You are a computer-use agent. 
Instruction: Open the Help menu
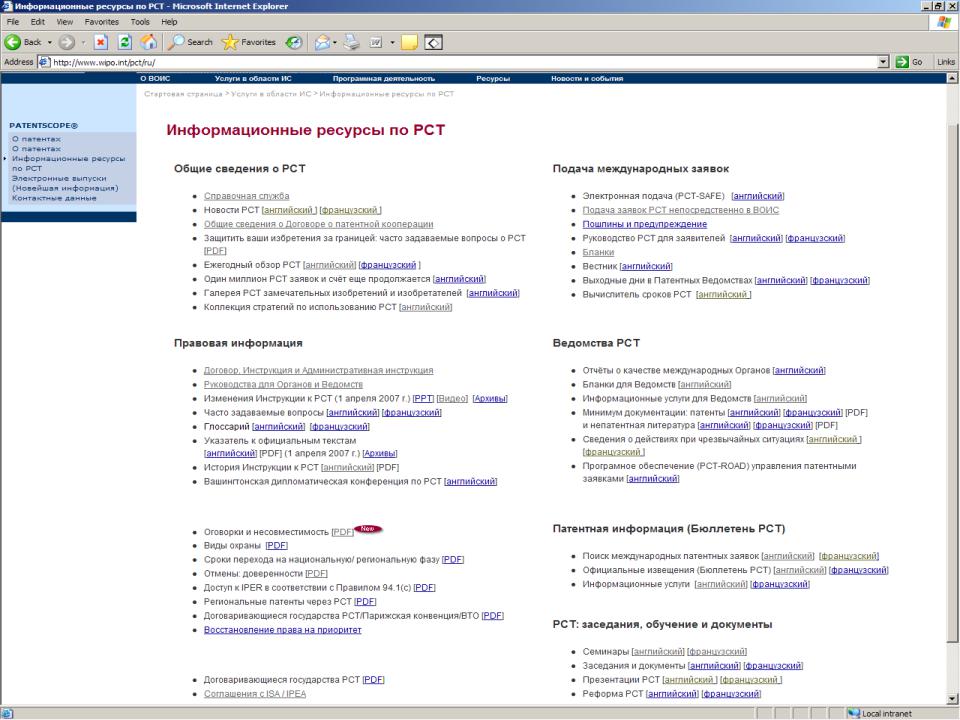(x=169, y=21)
